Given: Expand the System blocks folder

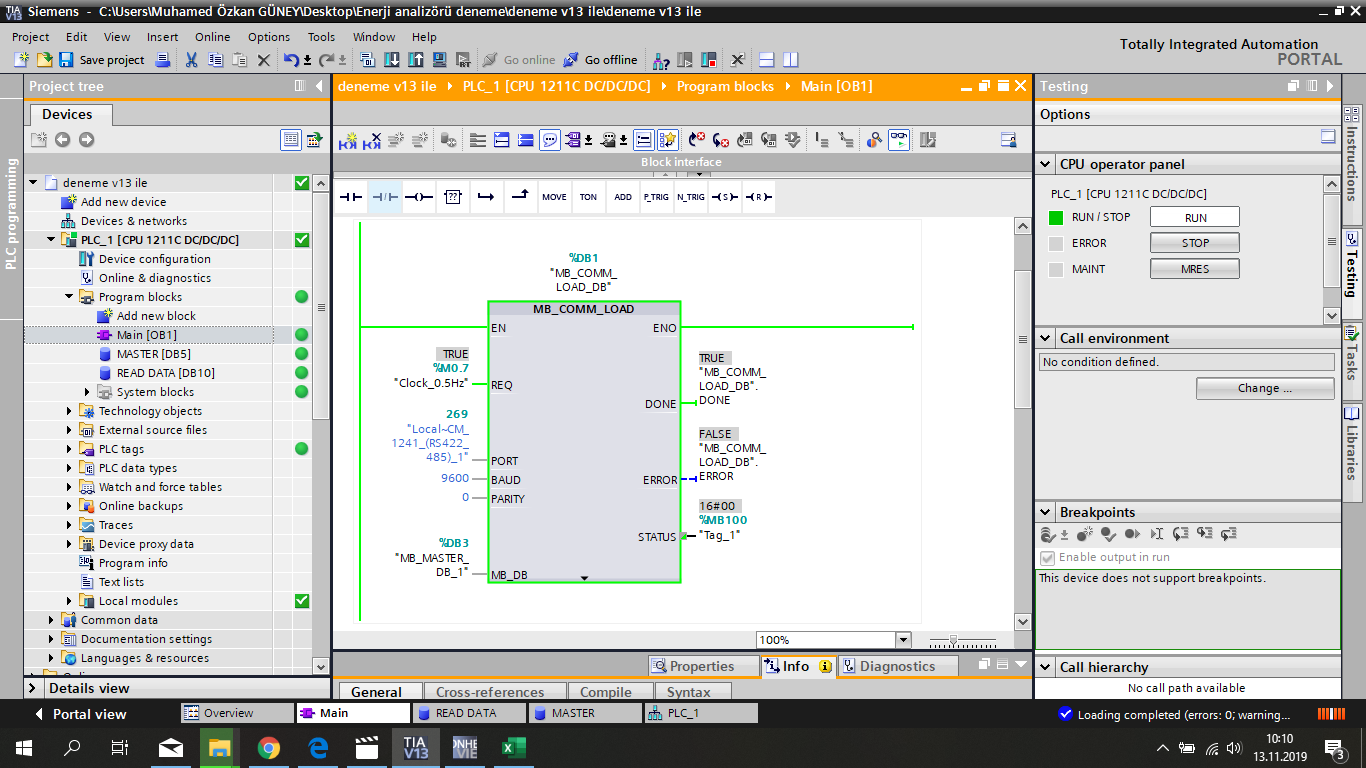Looking at the screenshot, I should [88, 392].
